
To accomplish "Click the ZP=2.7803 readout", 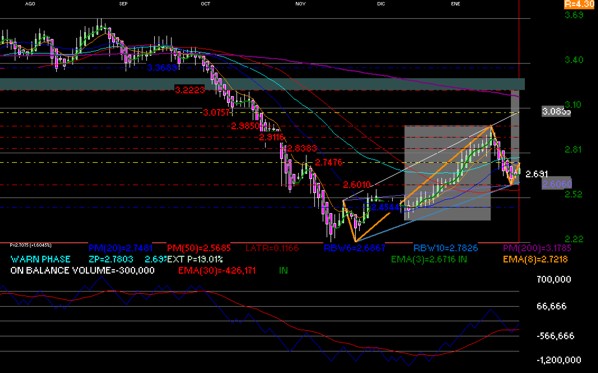I will [111, 259].
